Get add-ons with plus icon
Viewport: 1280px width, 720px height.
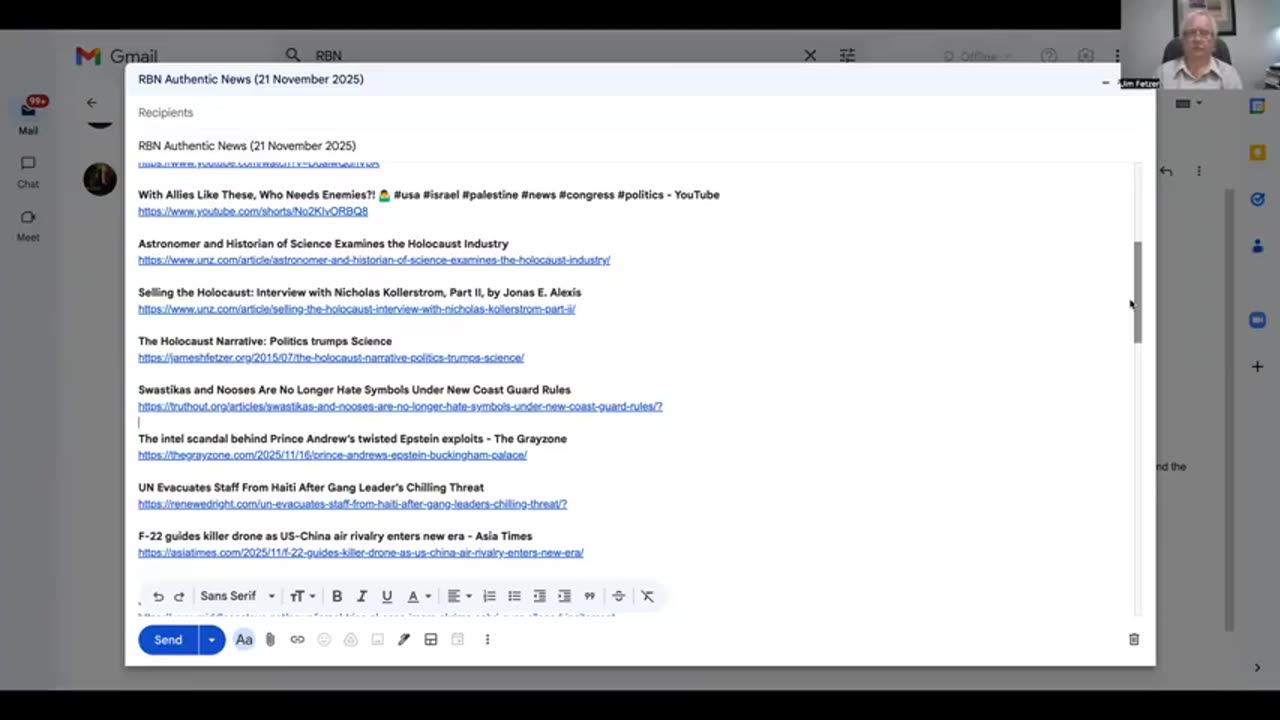1258,366
